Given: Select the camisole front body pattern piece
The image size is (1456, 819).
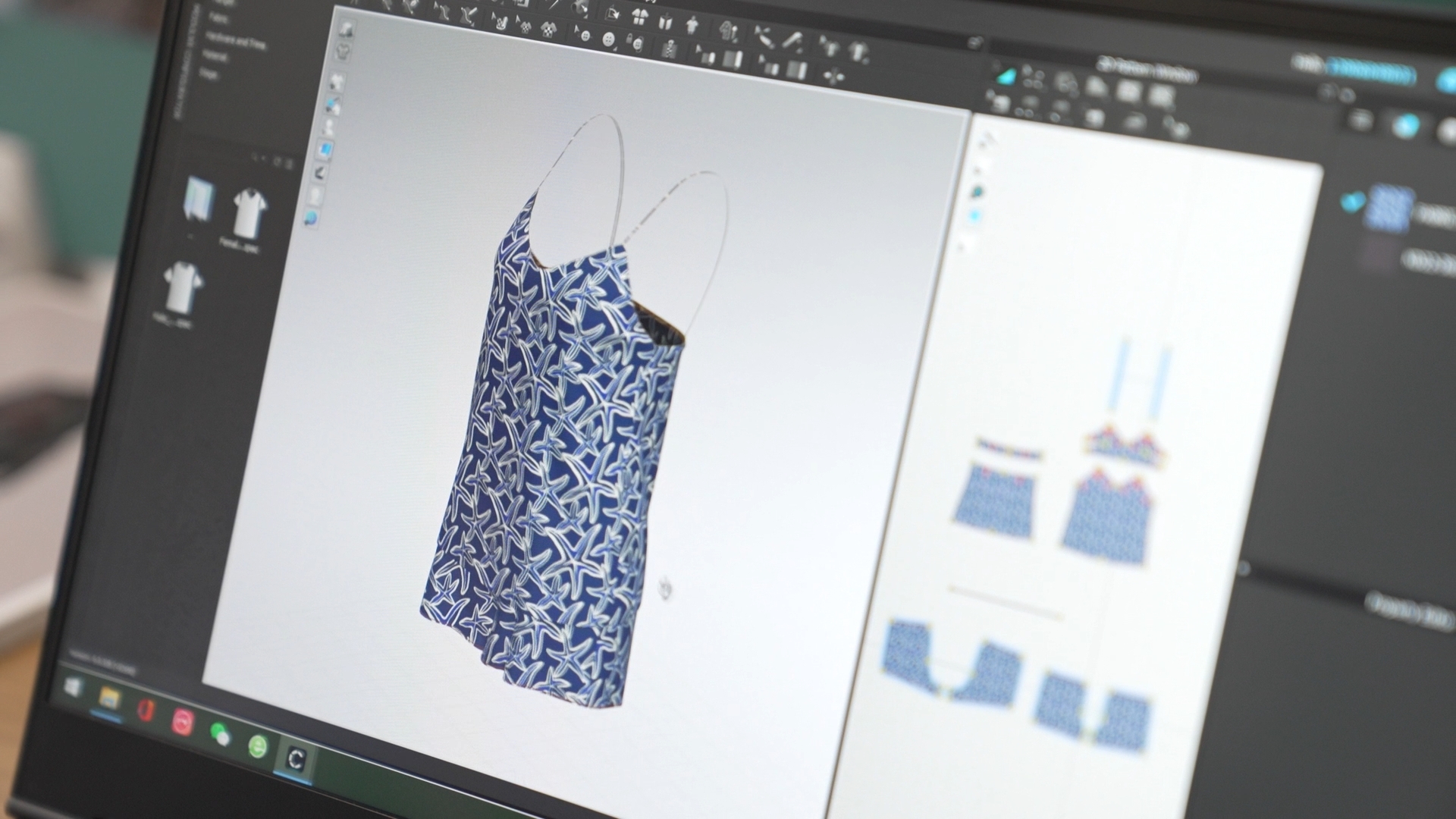Looking at the screenshot, I should coord(1107,519).
